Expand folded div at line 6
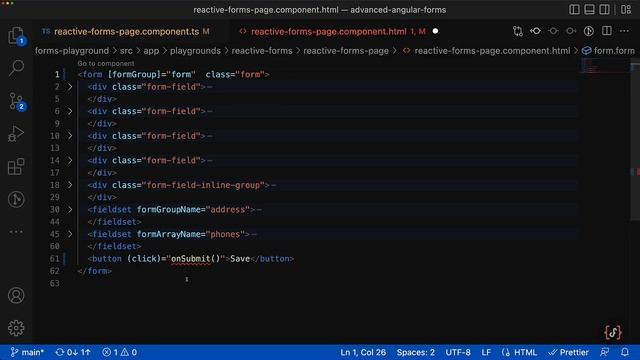Viewport: 640px width, 360px height. [x=70, y=111]
